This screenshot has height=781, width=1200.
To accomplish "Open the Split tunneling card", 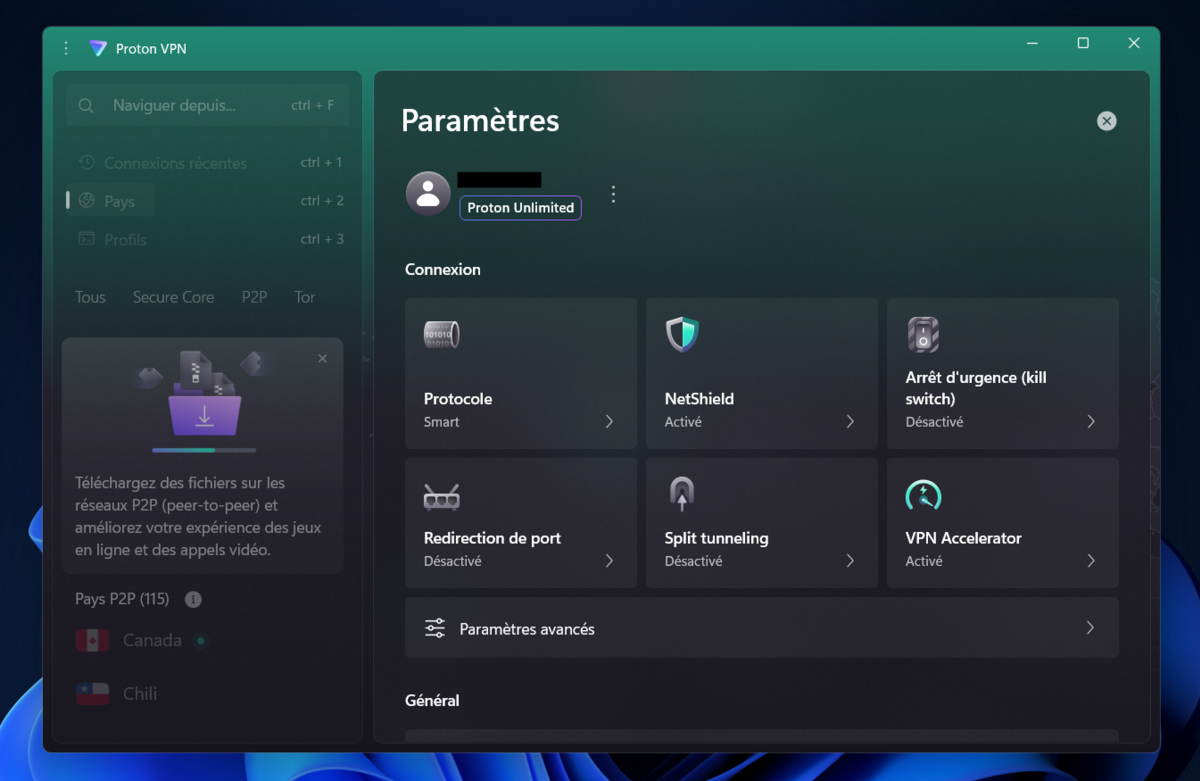I will pyautogui.click(x=762, y=523).
